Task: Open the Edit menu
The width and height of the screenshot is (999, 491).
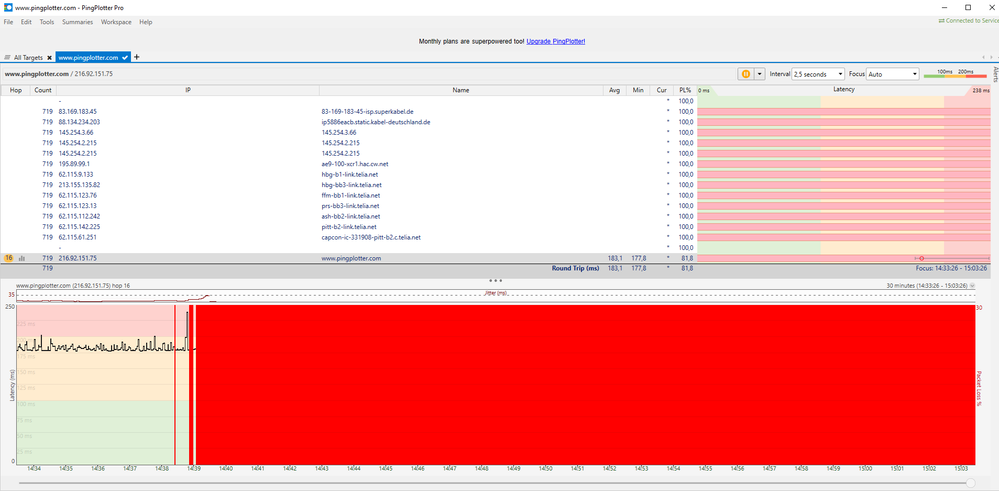Action: tap(26, 22)
